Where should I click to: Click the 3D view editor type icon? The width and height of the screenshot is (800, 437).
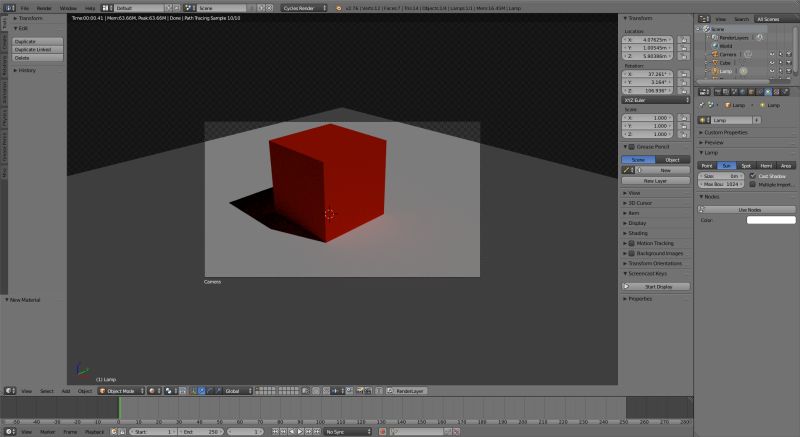tap(10, 391)
